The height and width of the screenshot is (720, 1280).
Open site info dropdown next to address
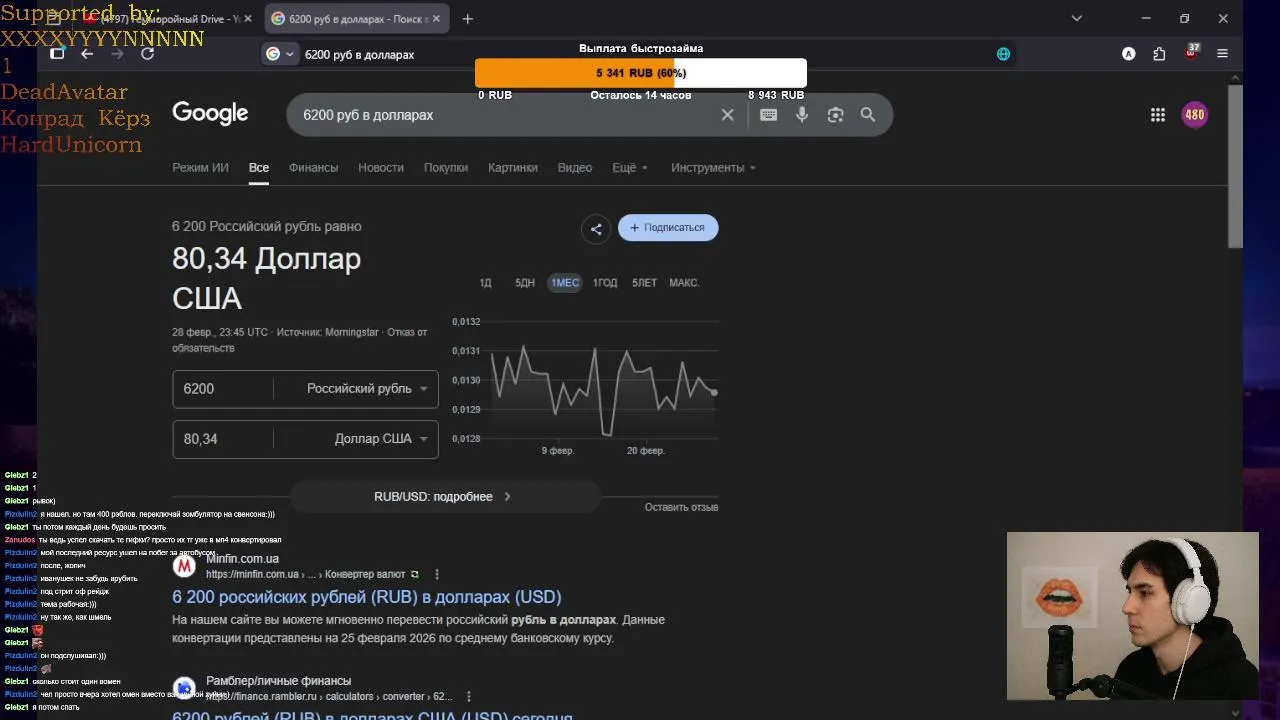(x=279, y=54)
